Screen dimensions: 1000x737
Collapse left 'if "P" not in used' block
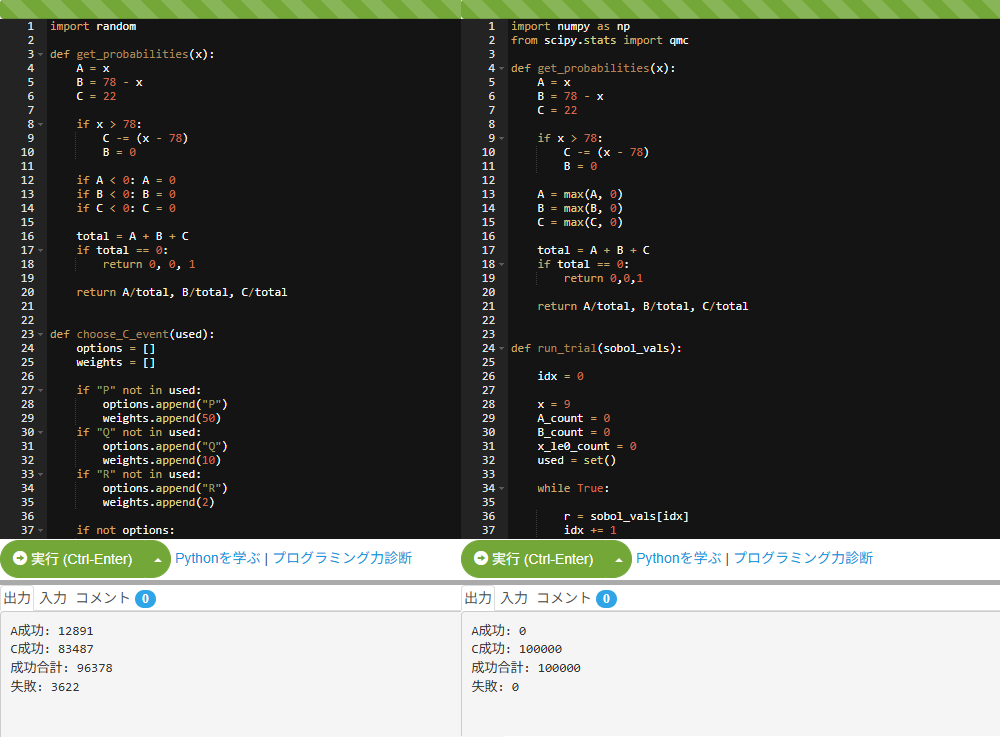click(x=41, y=390)
